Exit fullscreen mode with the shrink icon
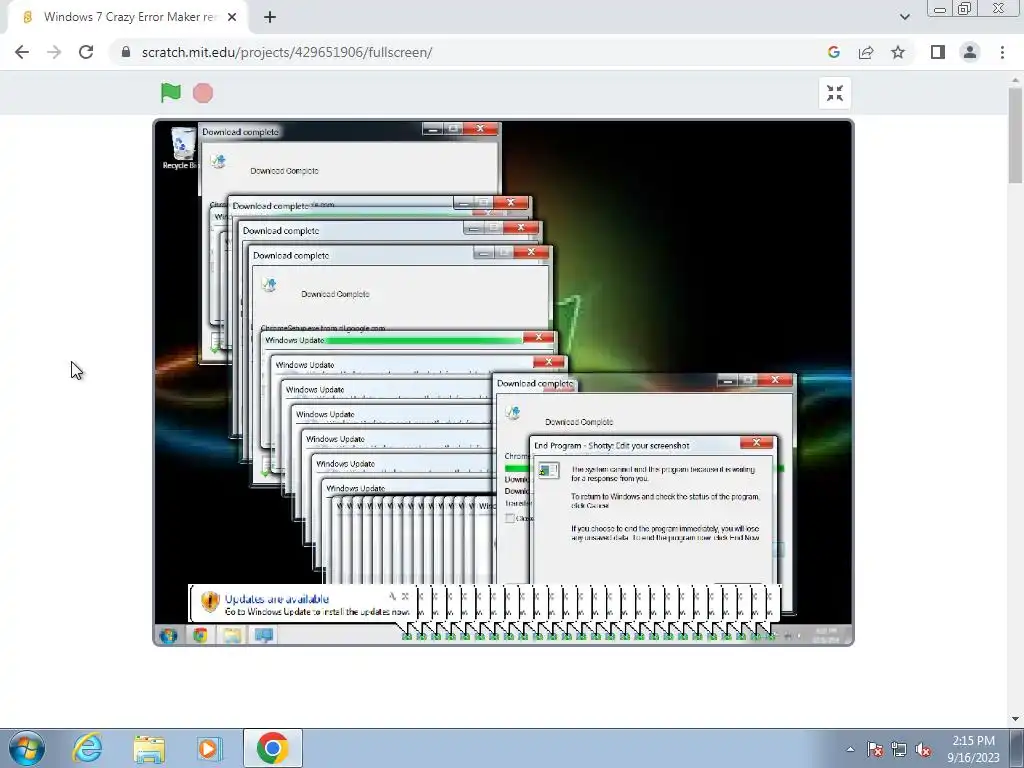 tap(835, 93)
